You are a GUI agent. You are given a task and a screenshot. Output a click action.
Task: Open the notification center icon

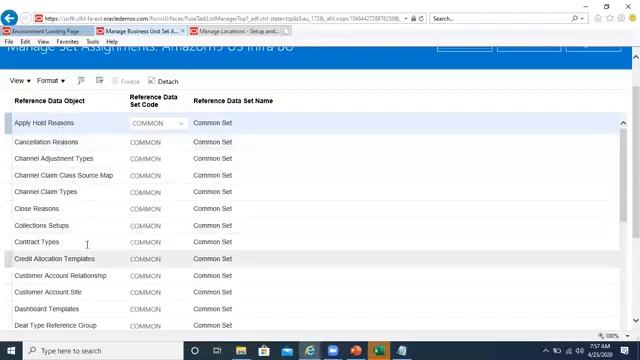point(624,351)
